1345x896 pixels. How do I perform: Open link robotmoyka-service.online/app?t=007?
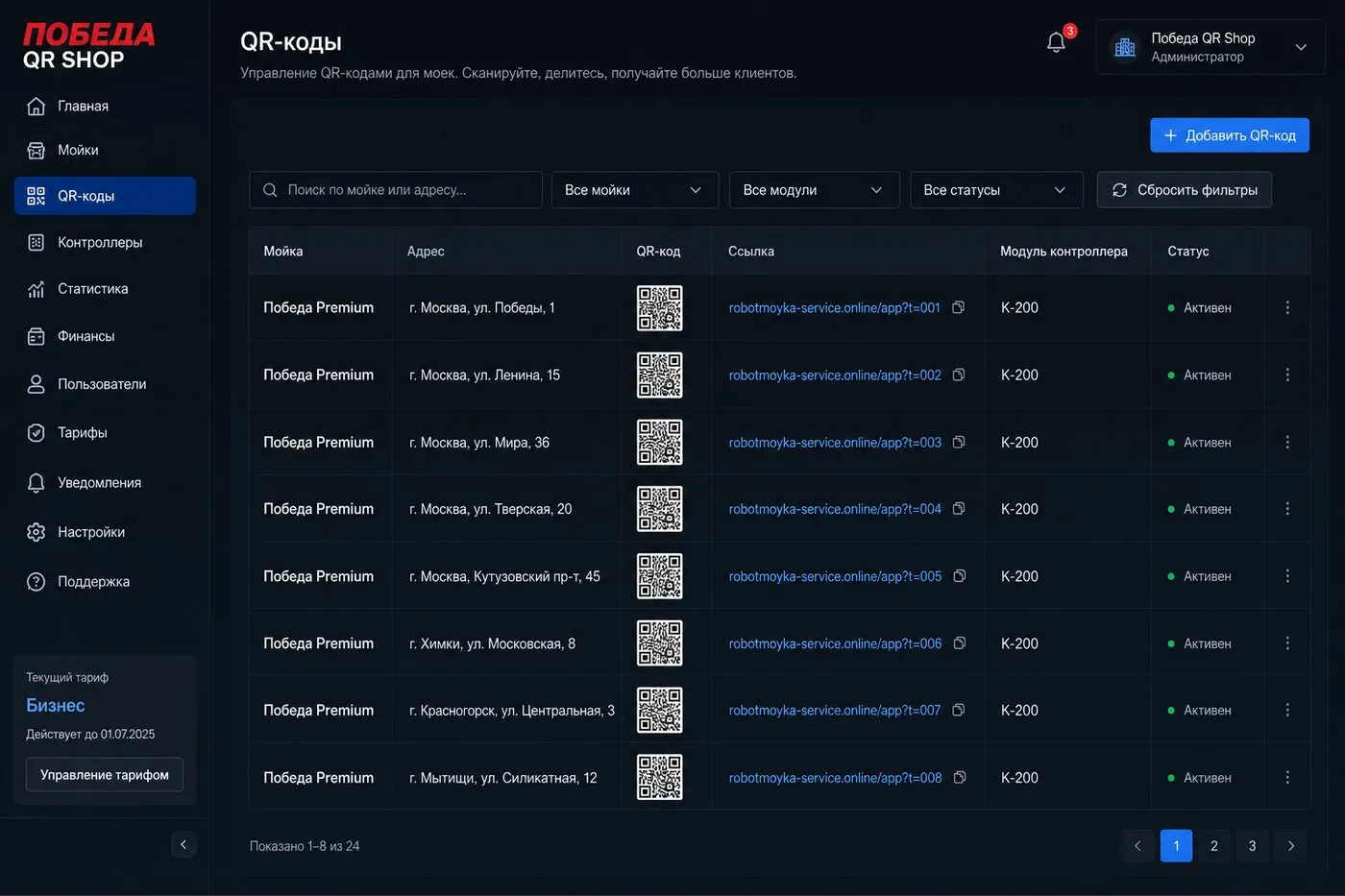835,711
